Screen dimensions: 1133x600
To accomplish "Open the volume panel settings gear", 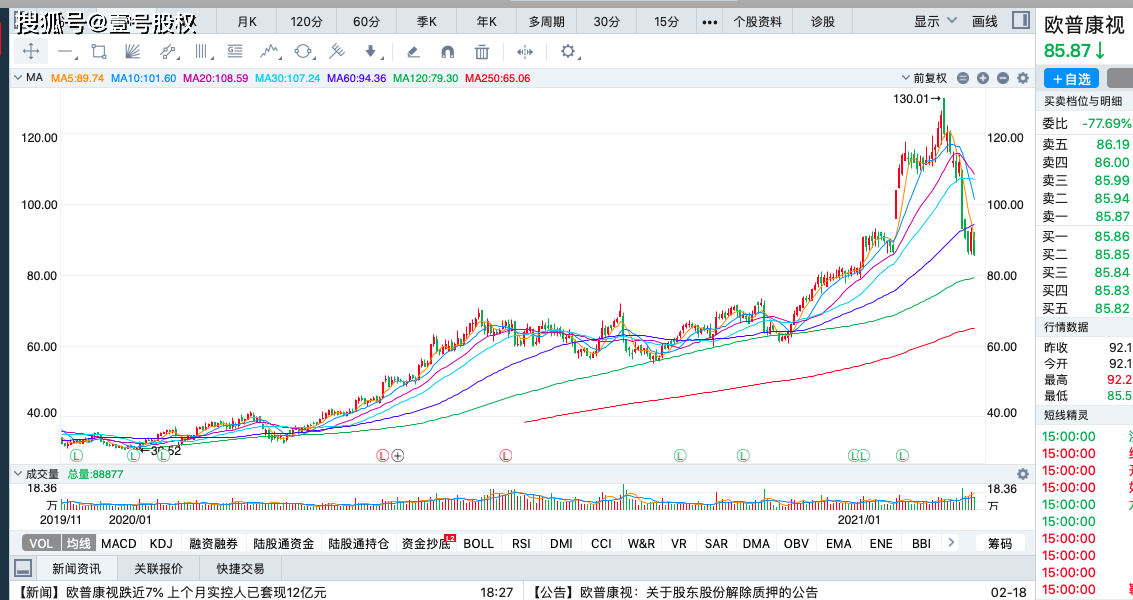I will [1022, 474].
